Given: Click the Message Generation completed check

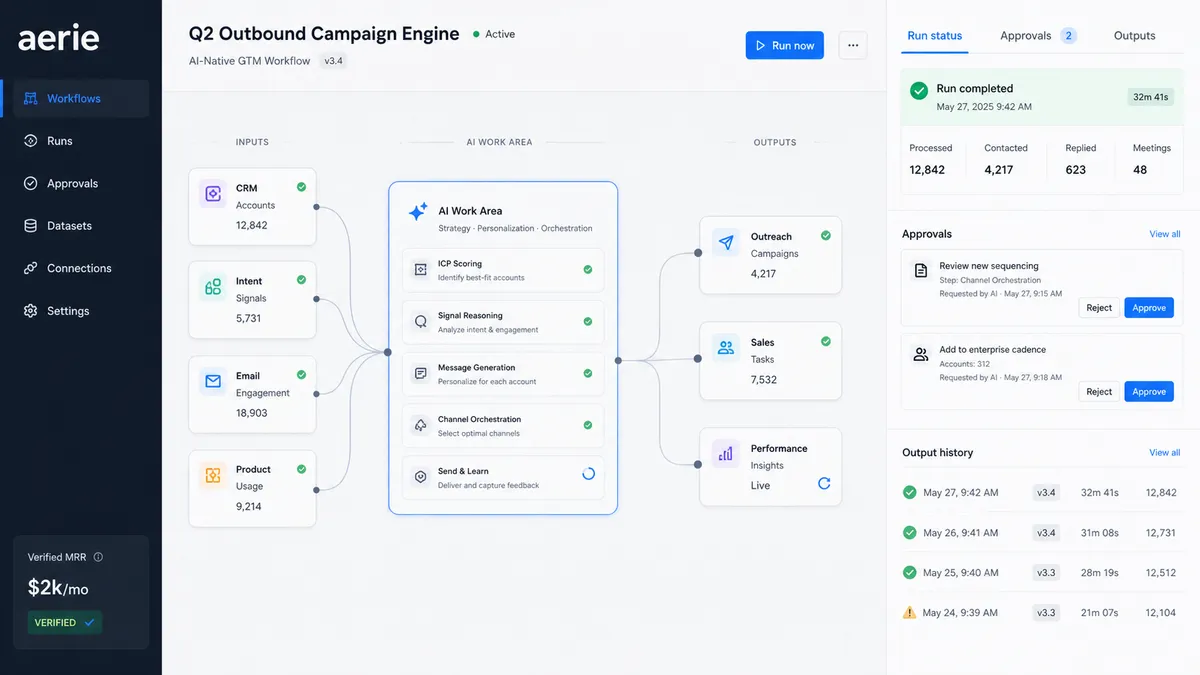Looking at the screenshot, I should [588, 374].
